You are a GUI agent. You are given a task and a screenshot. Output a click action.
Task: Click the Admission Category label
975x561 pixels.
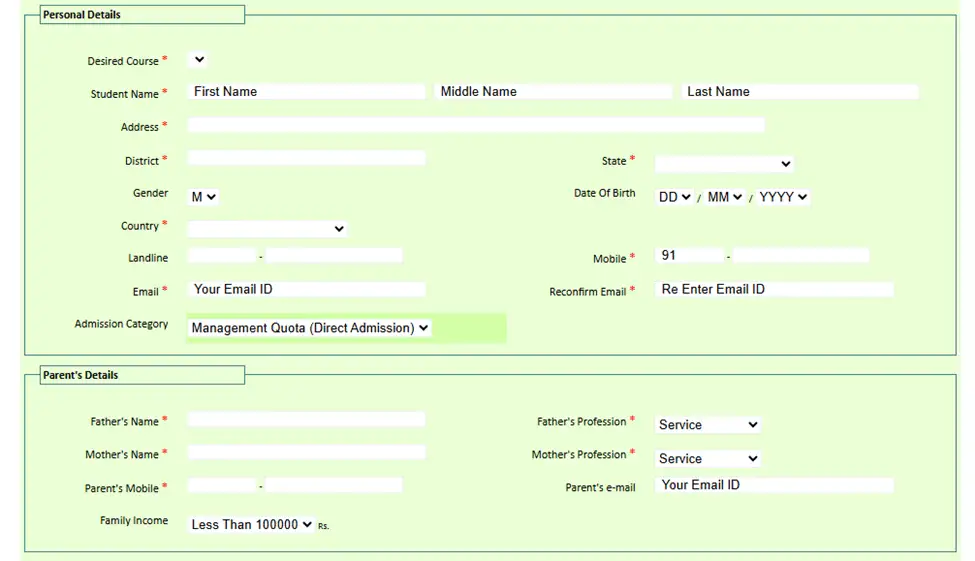[x=121, y=324]
